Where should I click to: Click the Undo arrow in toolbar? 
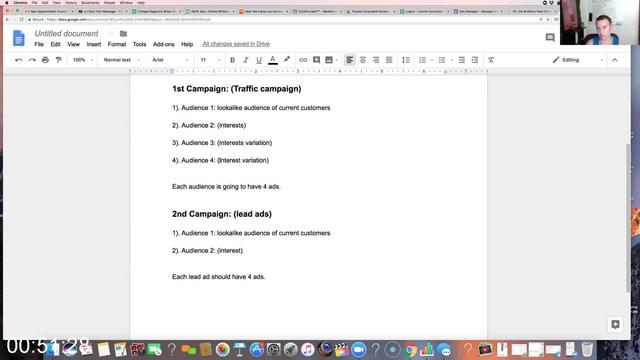point(18,60)
